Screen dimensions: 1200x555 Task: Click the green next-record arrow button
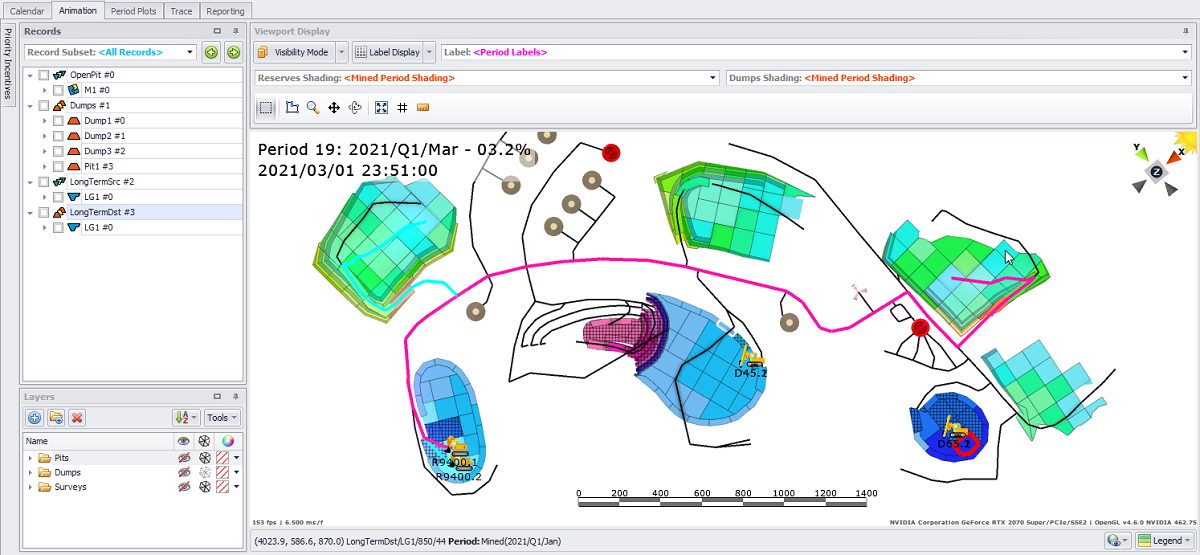233,52
